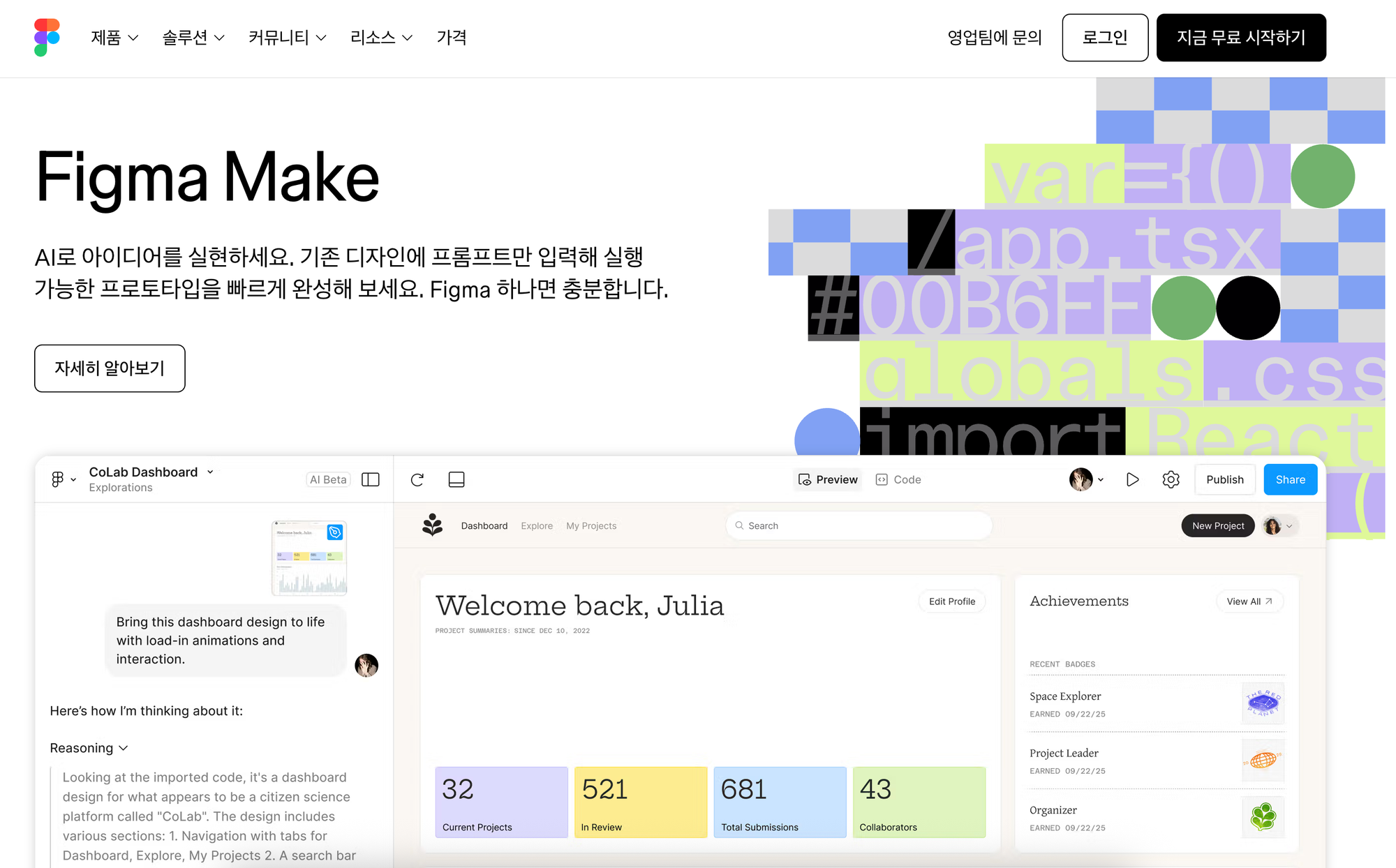Toggle the sidebar panel layout icon
Image resolution: width=1396 pixels, height=868 pixels.
pos(371,479)
